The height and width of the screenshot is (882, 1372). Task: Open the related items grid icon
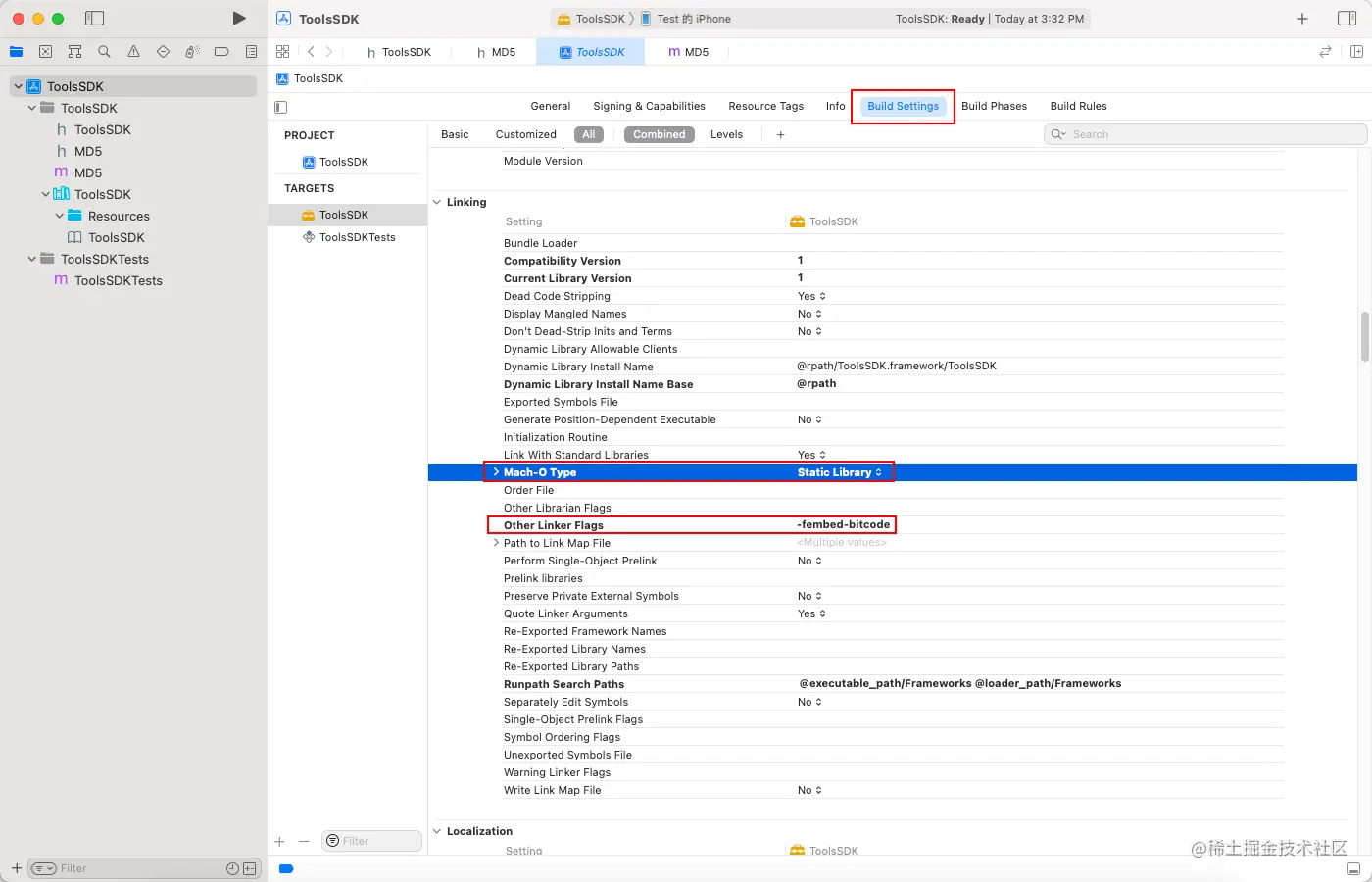tap(283, 52)
